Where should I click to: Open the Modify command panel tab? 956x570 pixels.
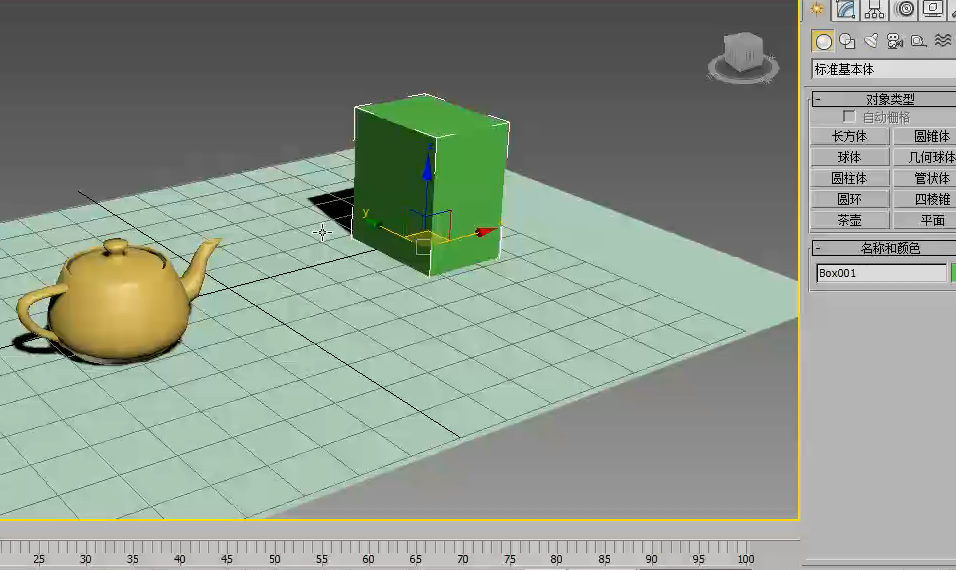[846, 9]
